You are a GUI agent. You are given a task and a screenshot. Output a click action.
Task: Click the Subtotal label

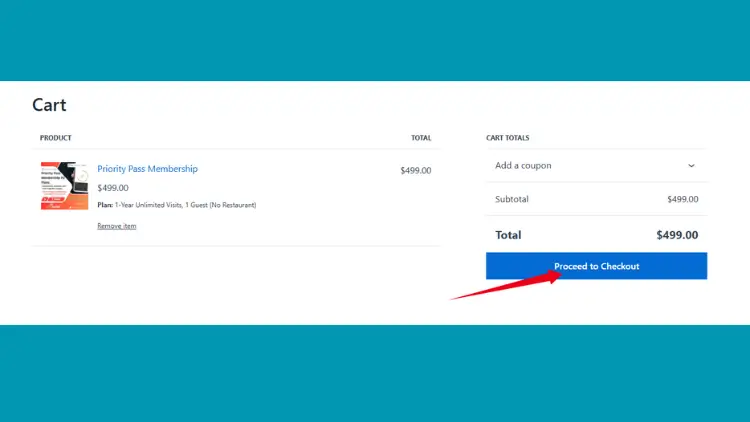click(x=512, y=199)
